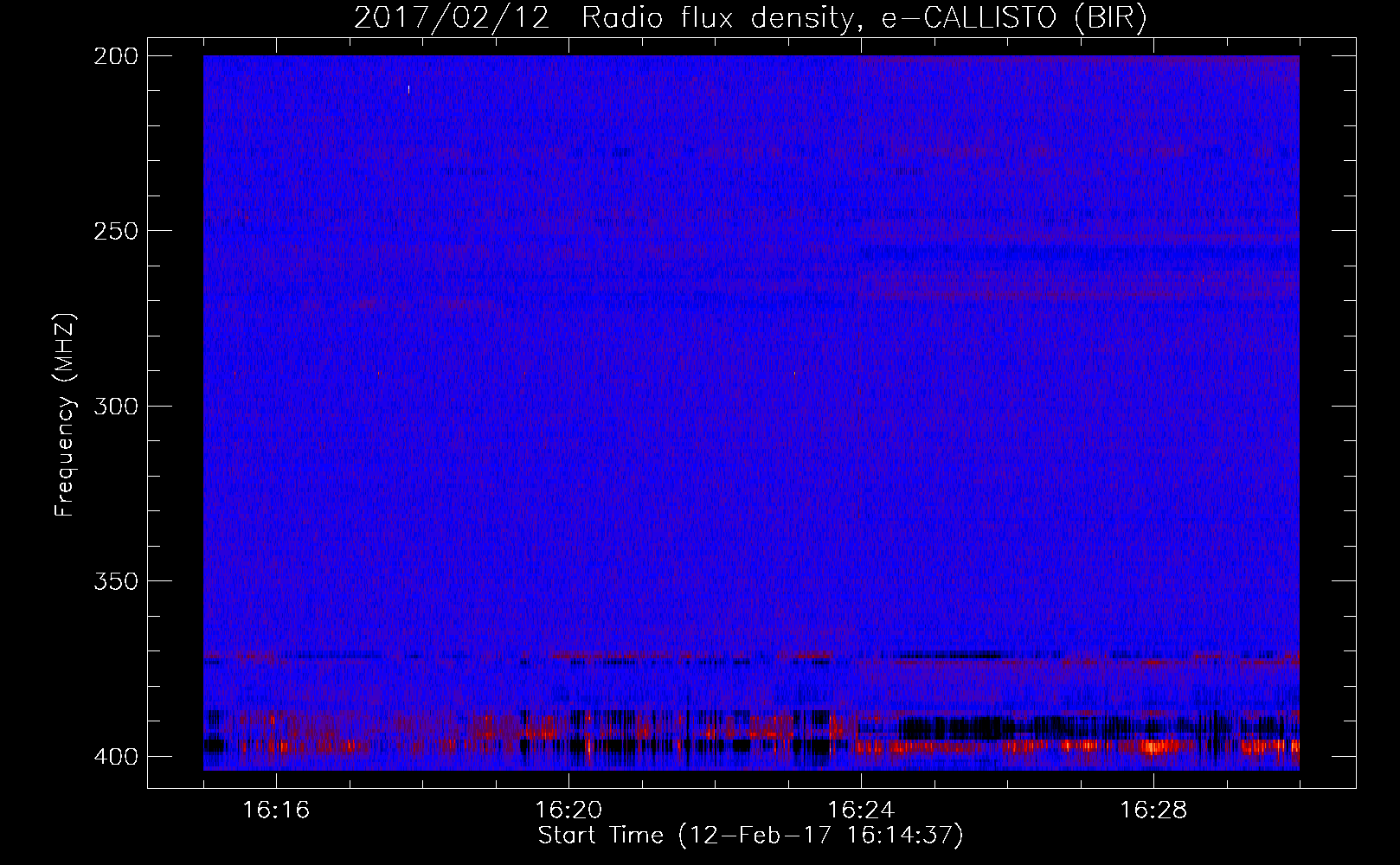Click the 250 frequency tick label
This screenshot has height=865, width=1400.
pos(115,231)
